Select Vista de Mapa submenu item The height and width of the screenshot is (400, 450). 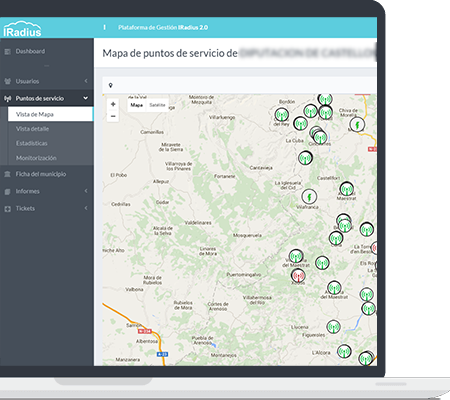[x=50, y=114]
